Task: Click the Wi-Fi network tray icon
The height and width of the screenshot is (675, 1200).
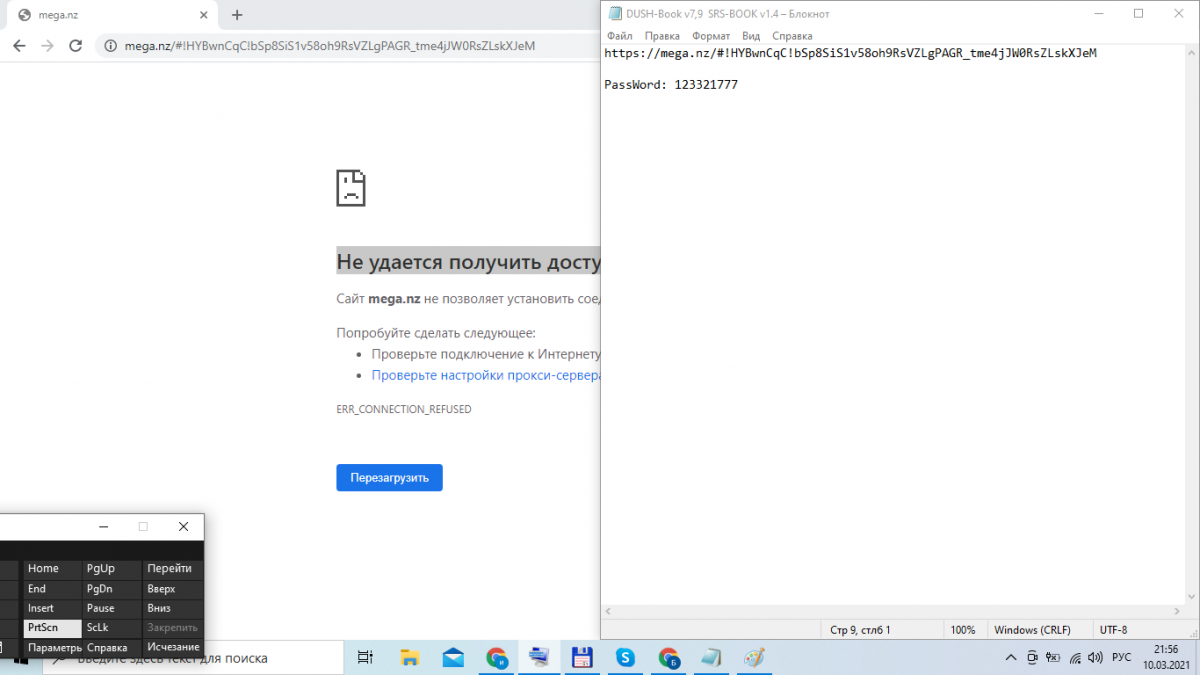Action: click(1075, 657)
